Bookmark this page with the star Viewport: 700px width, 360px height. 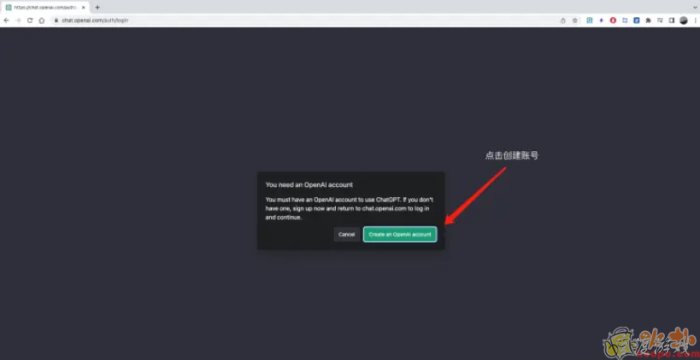(x=575, y=21)
